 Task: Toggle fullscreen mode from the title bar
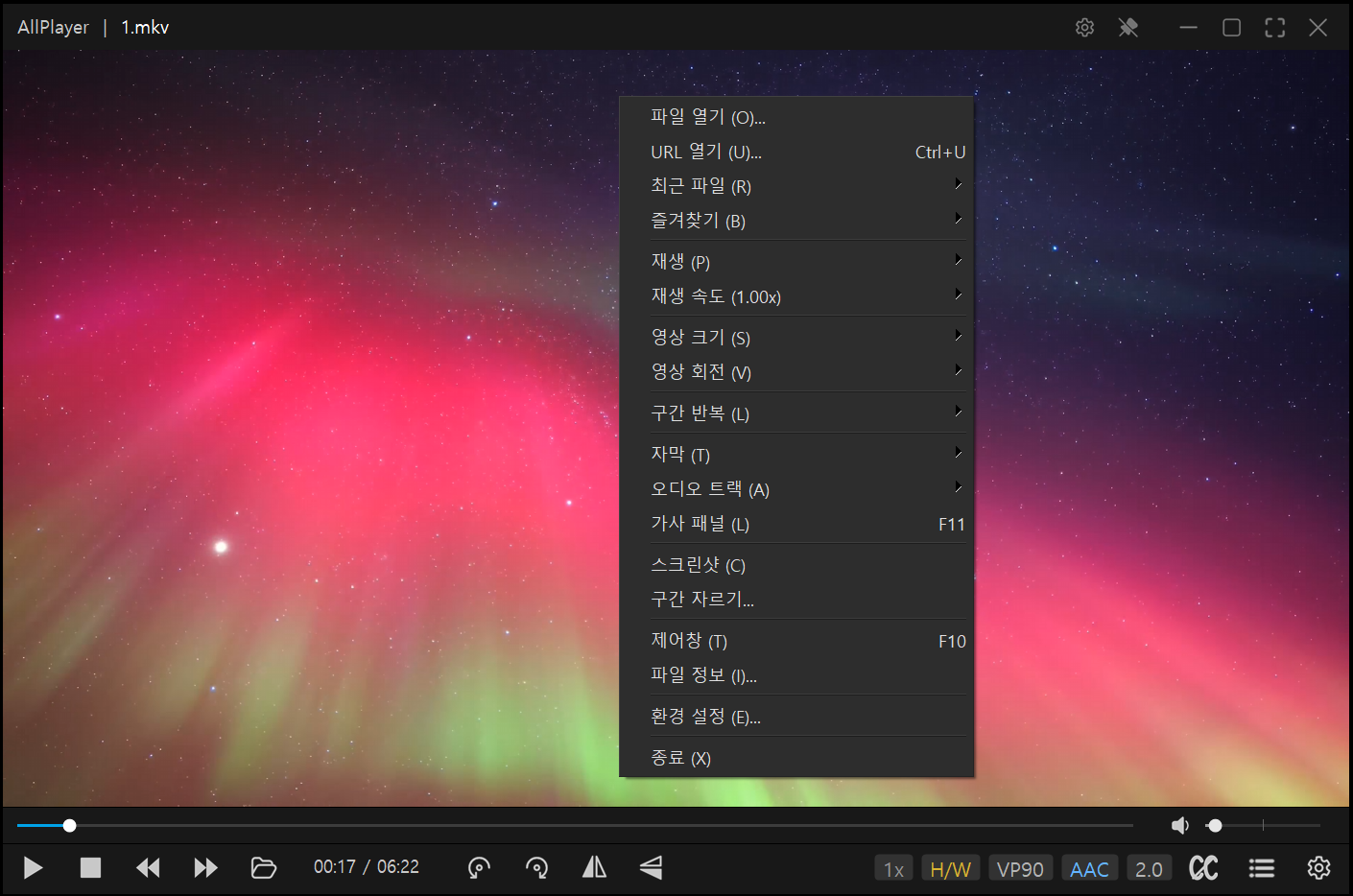(x=1274, y=27)
